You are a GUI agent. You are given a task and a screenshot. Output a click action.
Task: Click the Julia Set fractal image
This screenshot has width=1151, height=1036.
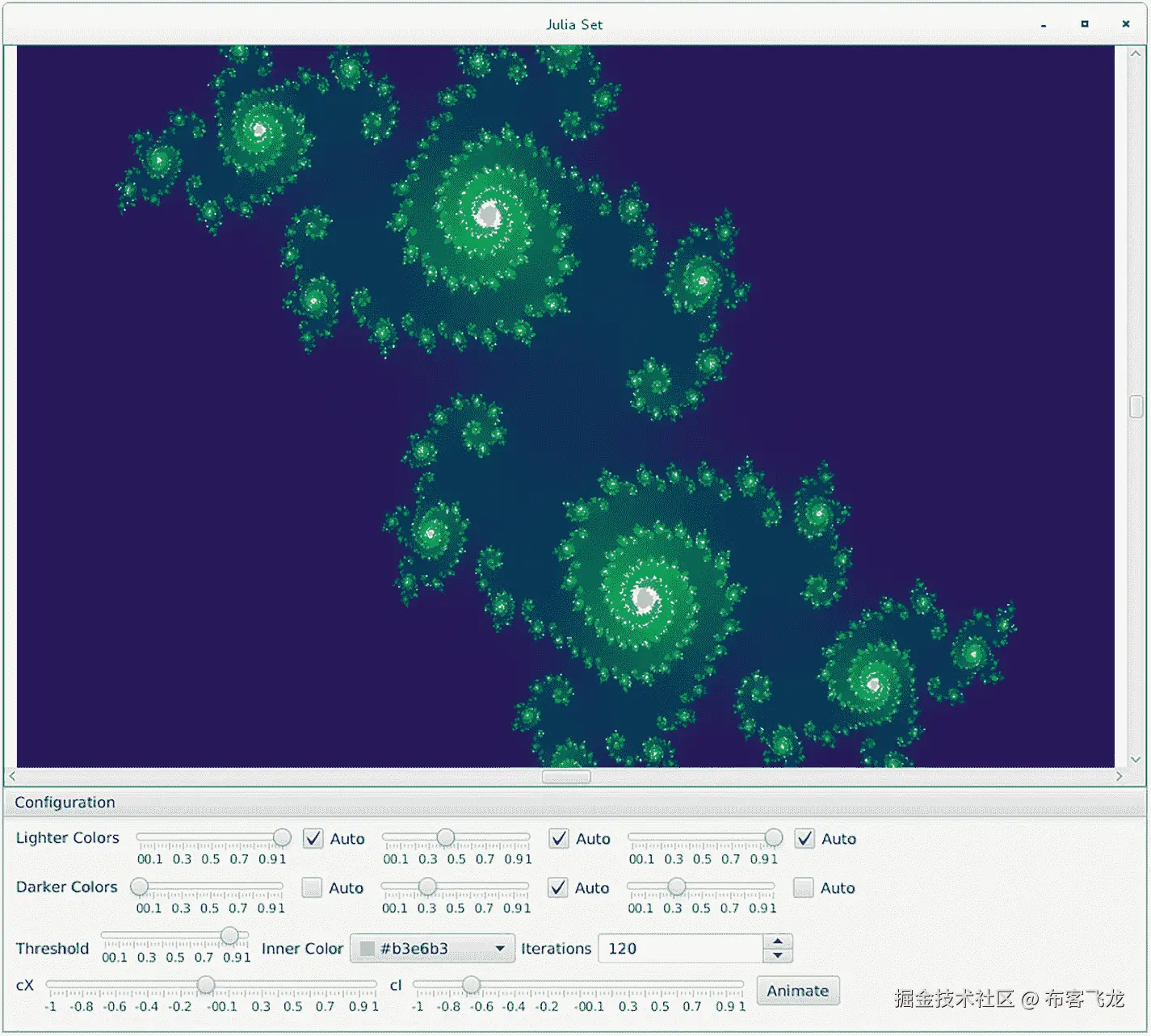pyautogui.click(x=565, y=404)
